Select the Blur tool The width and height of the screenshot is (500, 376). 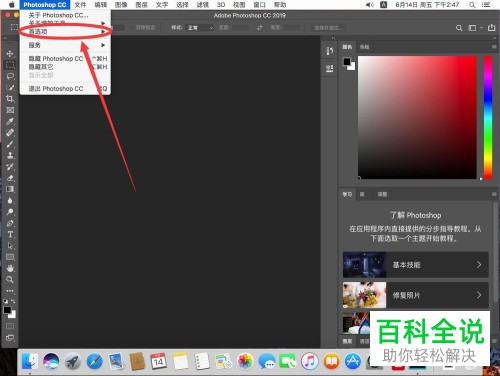[x=10, y=200]
